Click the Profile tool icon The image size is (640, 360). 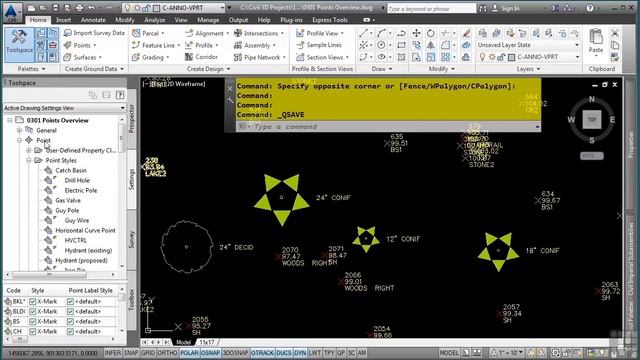[x=189, y=45]
